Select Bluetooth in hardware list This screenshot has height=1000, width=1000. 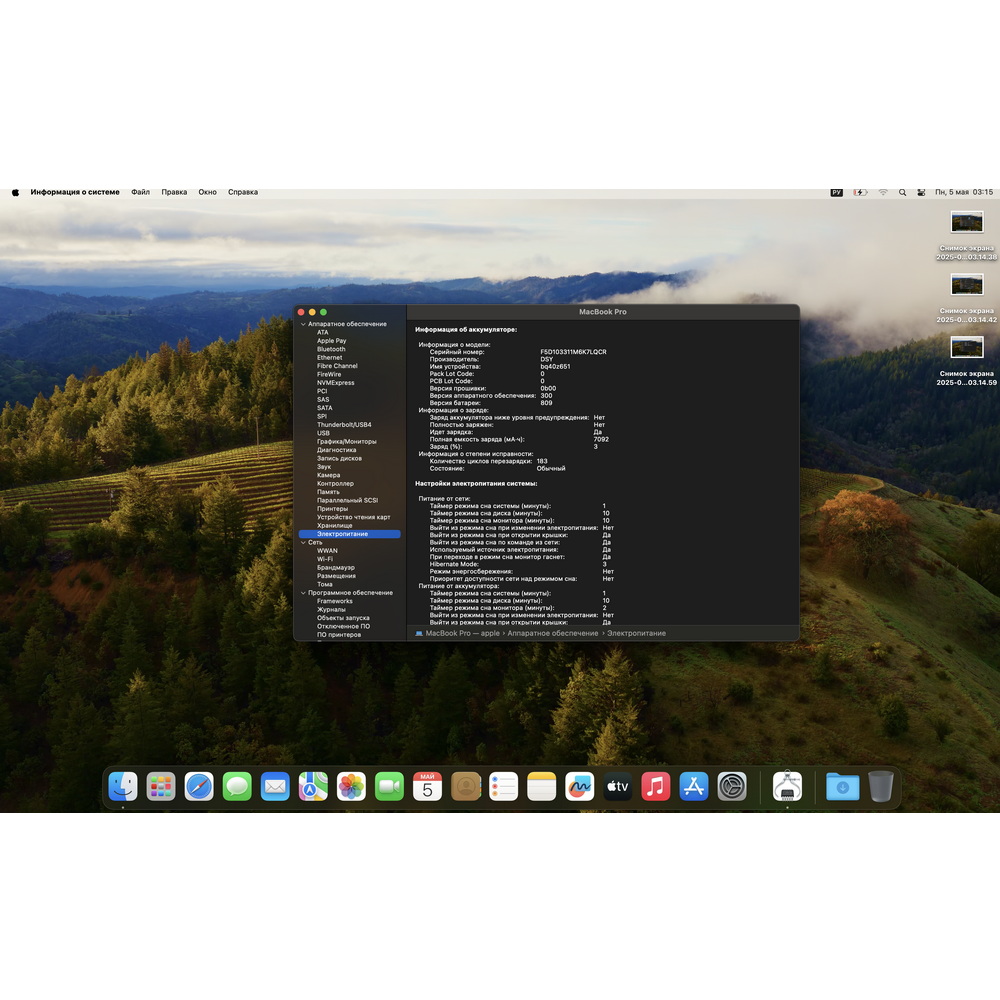pyautogui.click(x=331, y=349)
